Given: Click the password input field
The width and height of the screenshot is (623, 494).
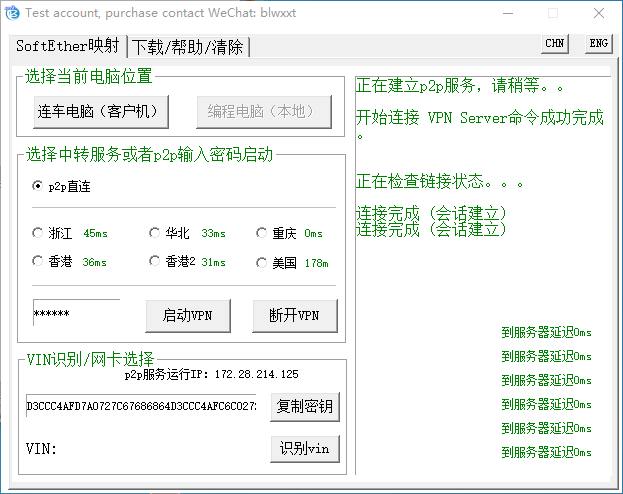Looking at the screenshot, I should (76, 314).
